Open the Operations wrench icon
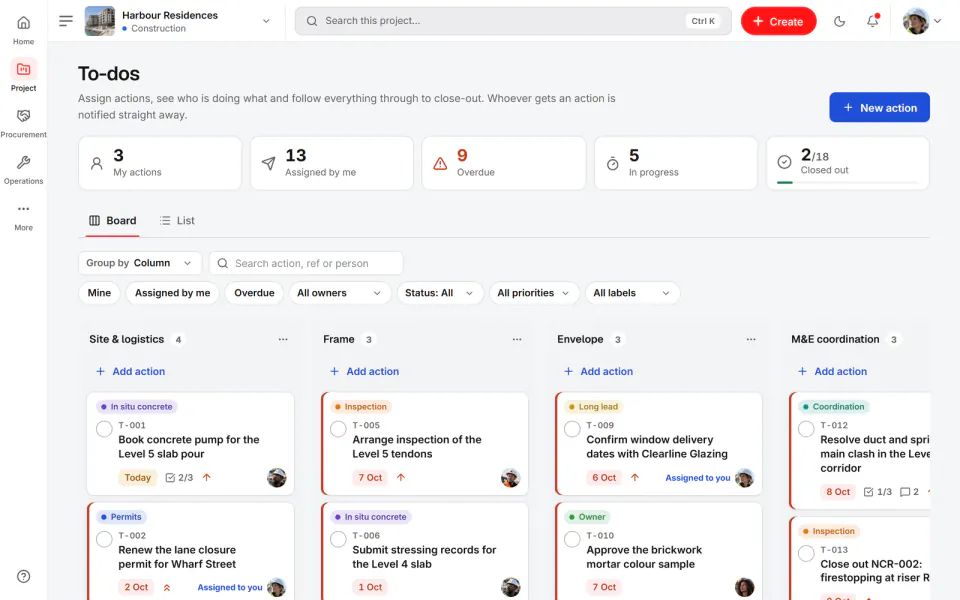The width and height of the screenshot is (960, 600). [x=23, y=162]
